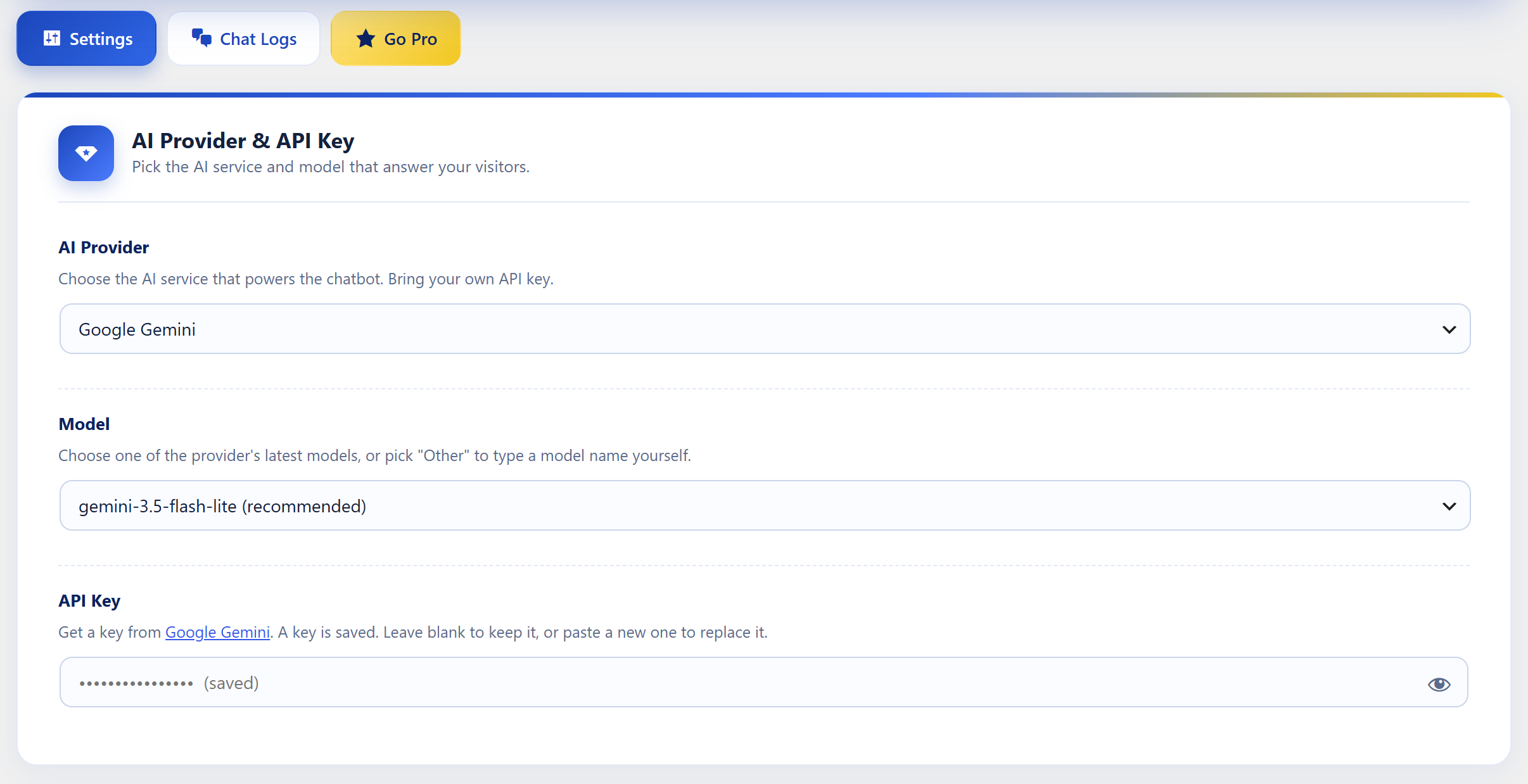Click the 'Model' field label
The height and width of the screenshot is (784, 1528).
(84, 424)
